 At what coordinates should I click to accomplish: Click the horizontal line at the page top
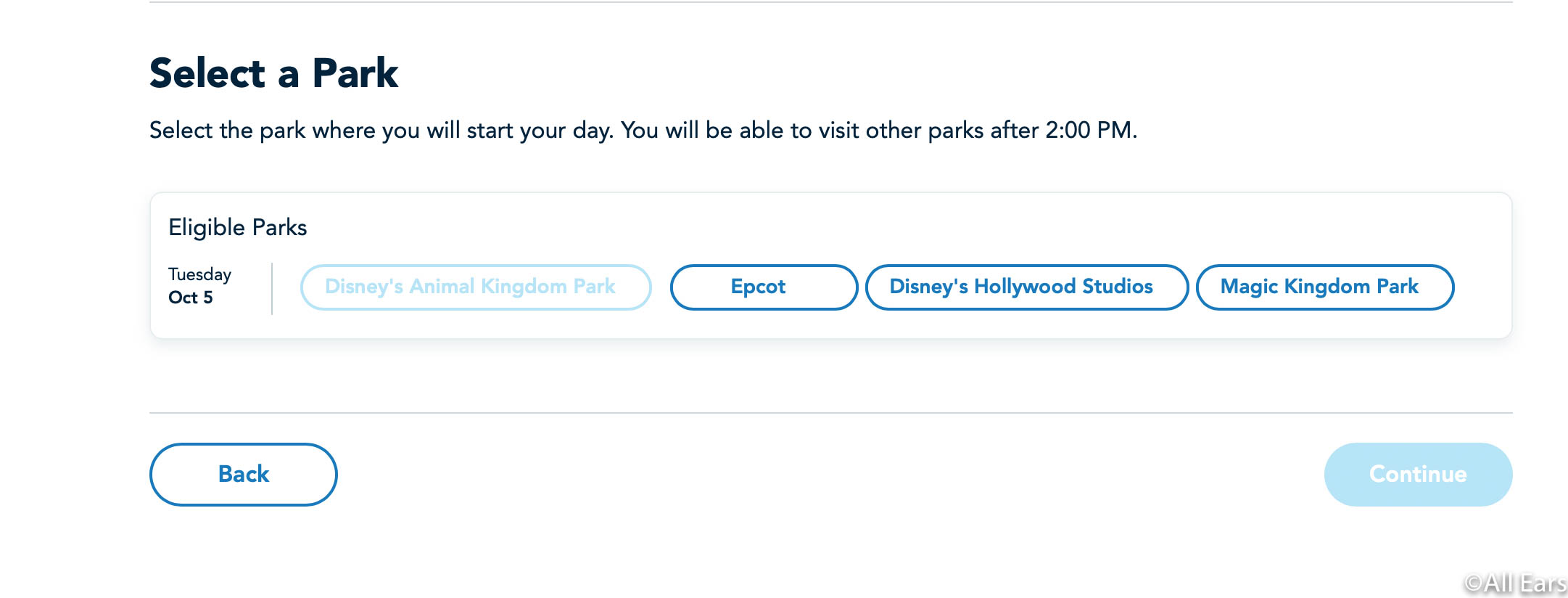pos(831,2)
